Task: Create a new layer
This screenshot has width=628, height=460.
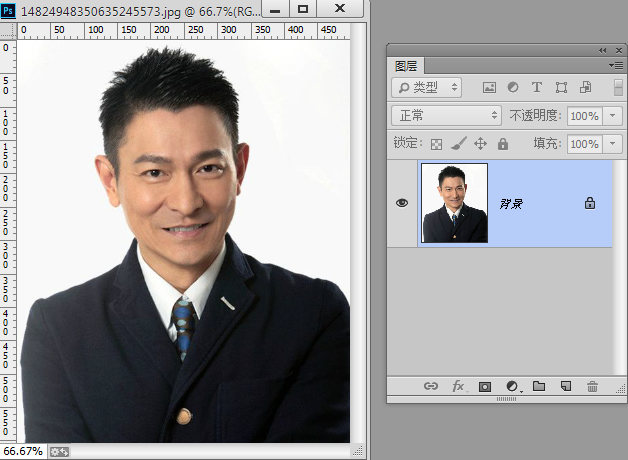Action: point(566,386)
